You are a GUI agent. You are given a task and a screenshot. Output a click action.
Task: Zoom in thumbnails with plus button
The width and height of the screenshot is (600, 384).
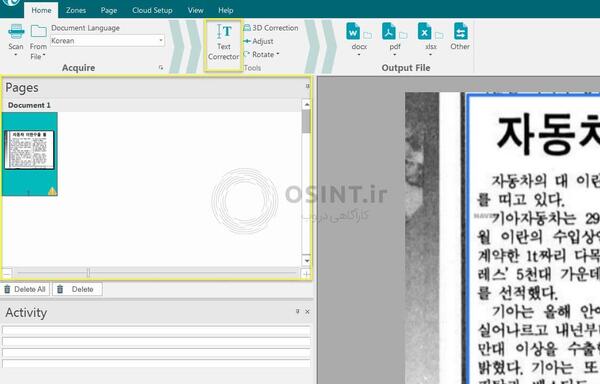[x=306, y=273]
